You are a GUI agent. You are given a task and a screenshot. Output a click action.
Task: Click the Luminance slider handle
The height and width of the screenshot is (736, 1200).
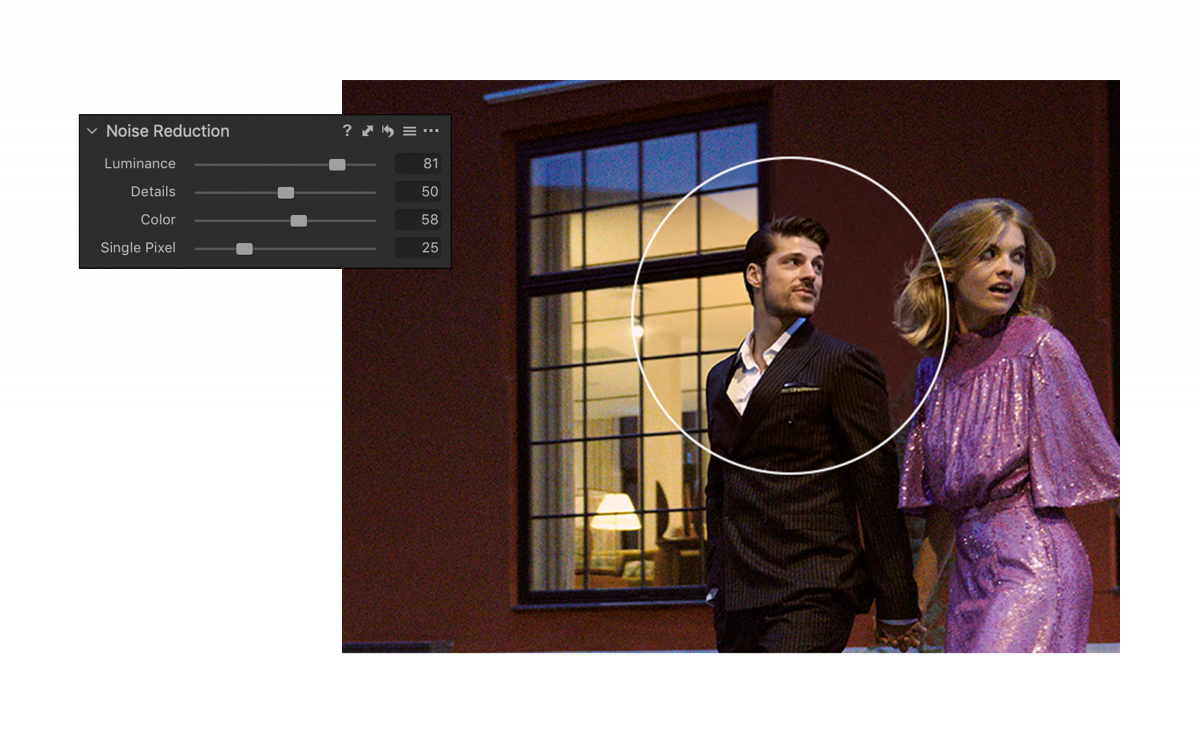coord(337,164)
